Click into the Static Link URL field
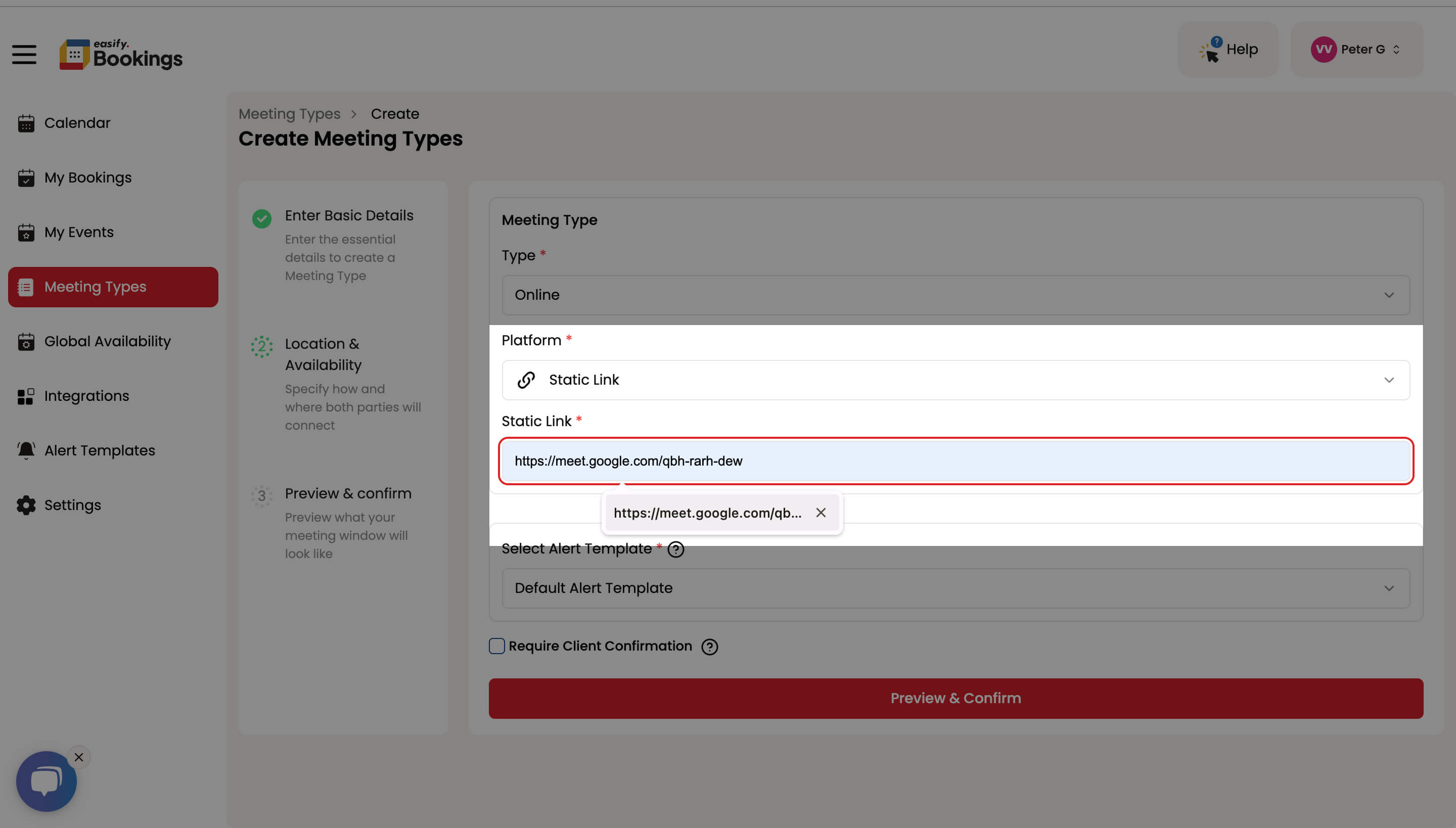 pos(955,461)
